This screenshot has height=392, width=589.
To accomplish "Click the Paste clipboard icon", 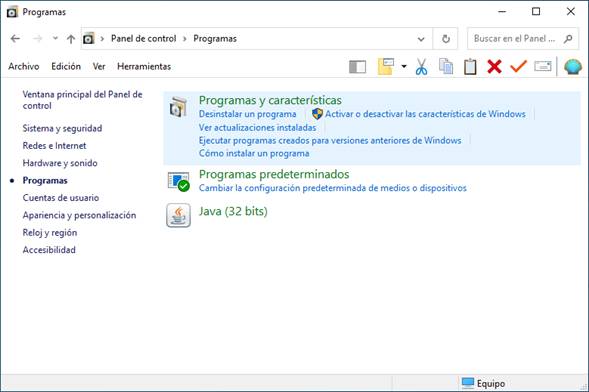I will pos(470,66).
